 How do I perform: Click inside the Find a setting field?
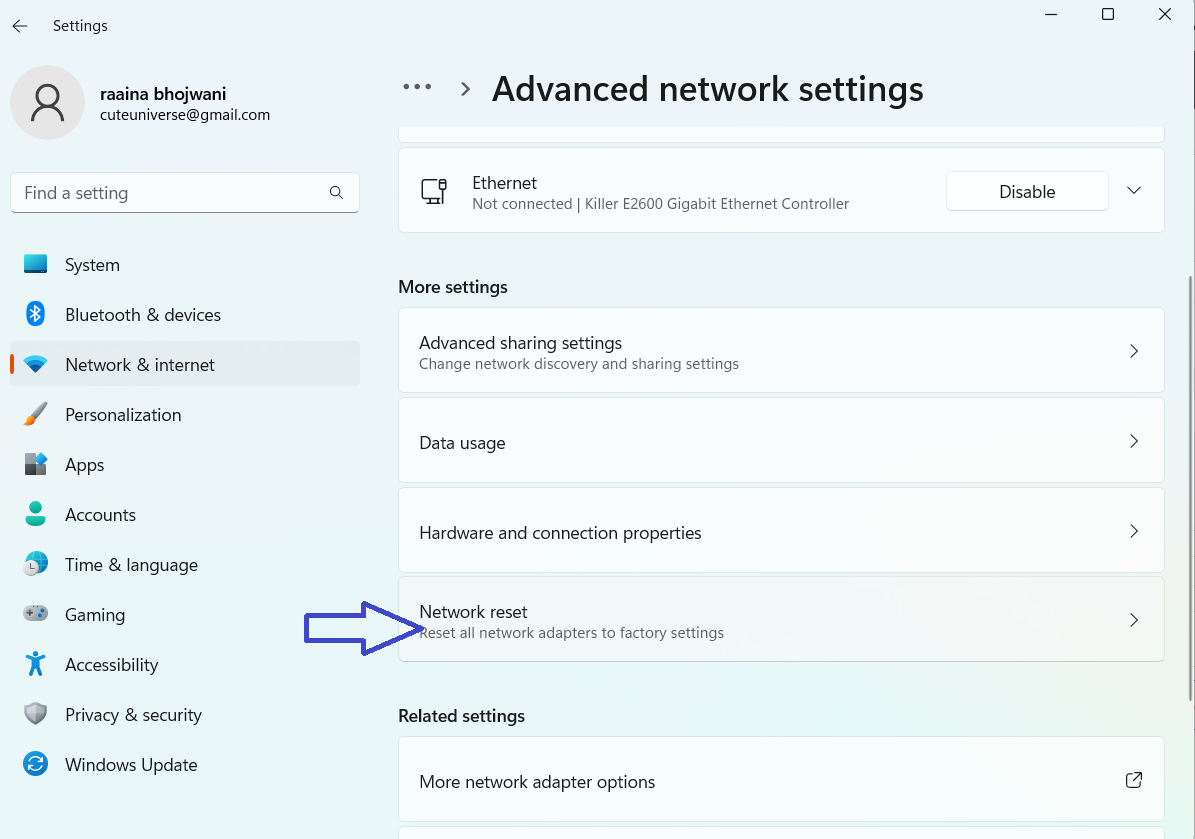pos(170,193)
